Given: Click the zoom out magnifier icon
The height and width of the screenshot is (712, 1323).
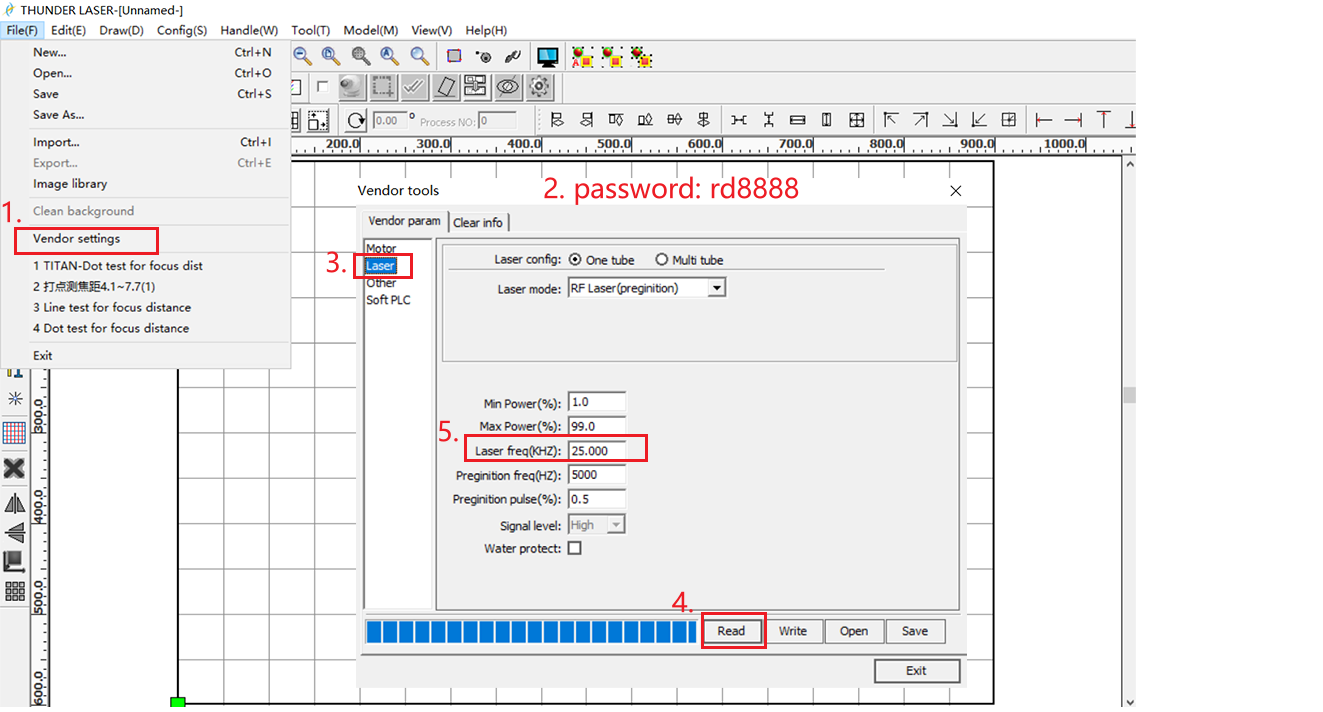Looking at the screenshot, I should [301, 57].
